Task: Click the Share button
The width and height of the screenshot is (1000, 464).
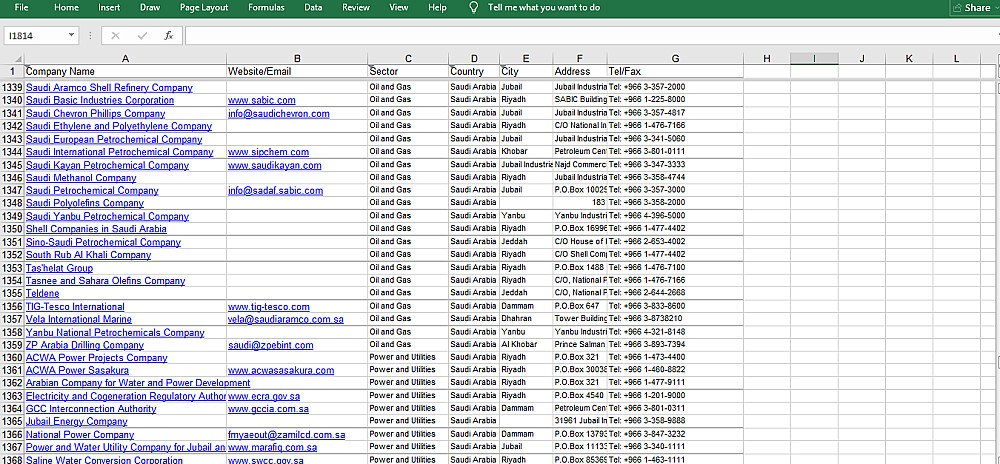Action: click(x=972, y=8)
